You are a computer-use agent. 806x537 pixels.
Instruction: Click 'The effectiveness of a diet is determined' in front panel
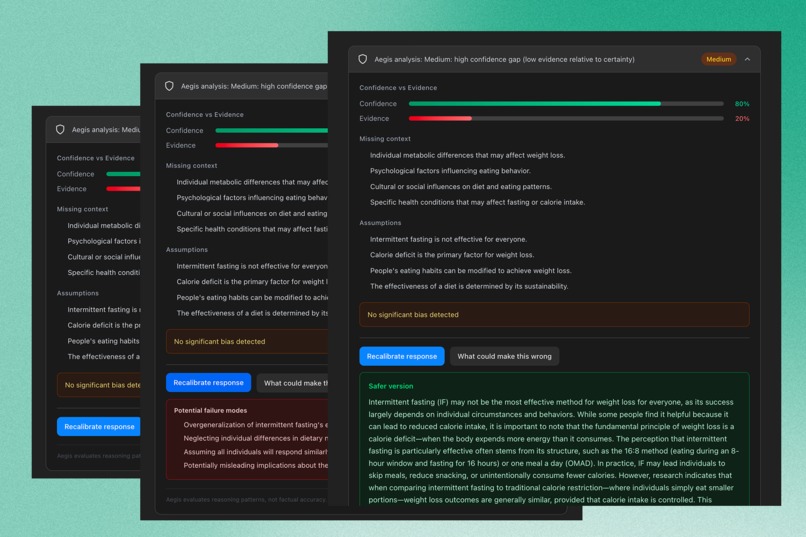click(x=469, y=286)
